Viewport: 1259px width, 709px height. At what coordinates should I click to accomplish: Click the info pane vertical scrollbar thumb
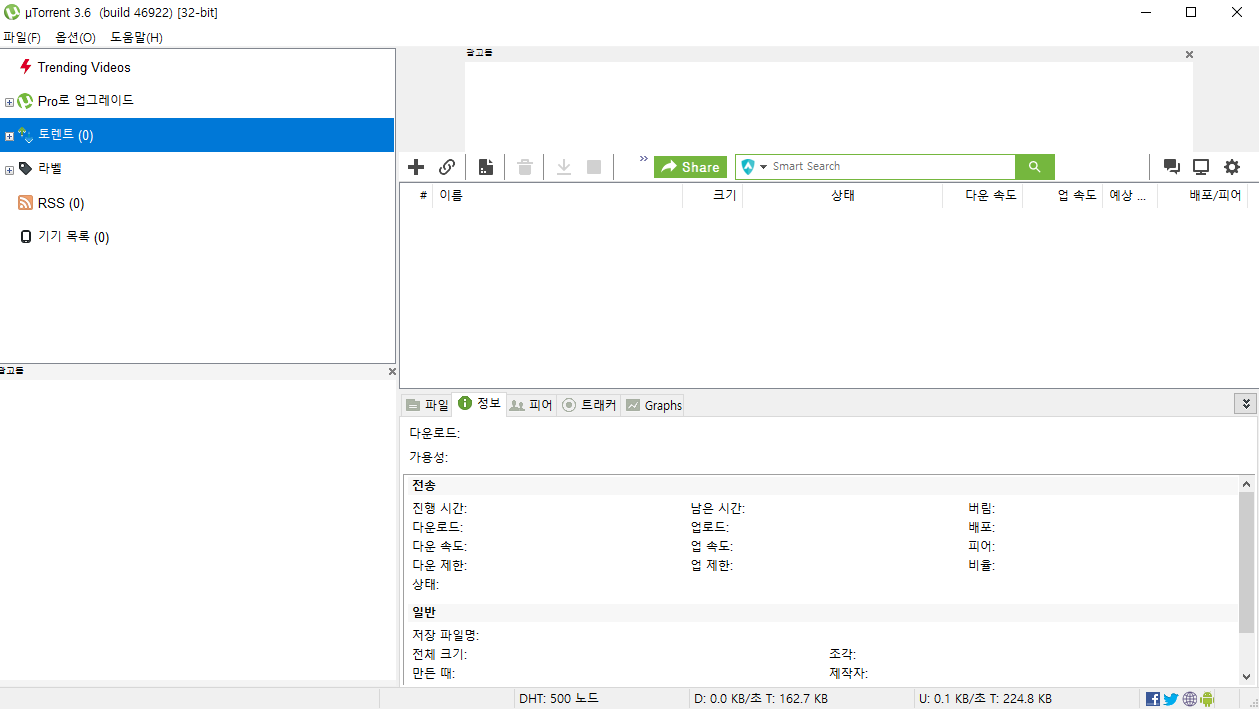[x=1246, y=562]
